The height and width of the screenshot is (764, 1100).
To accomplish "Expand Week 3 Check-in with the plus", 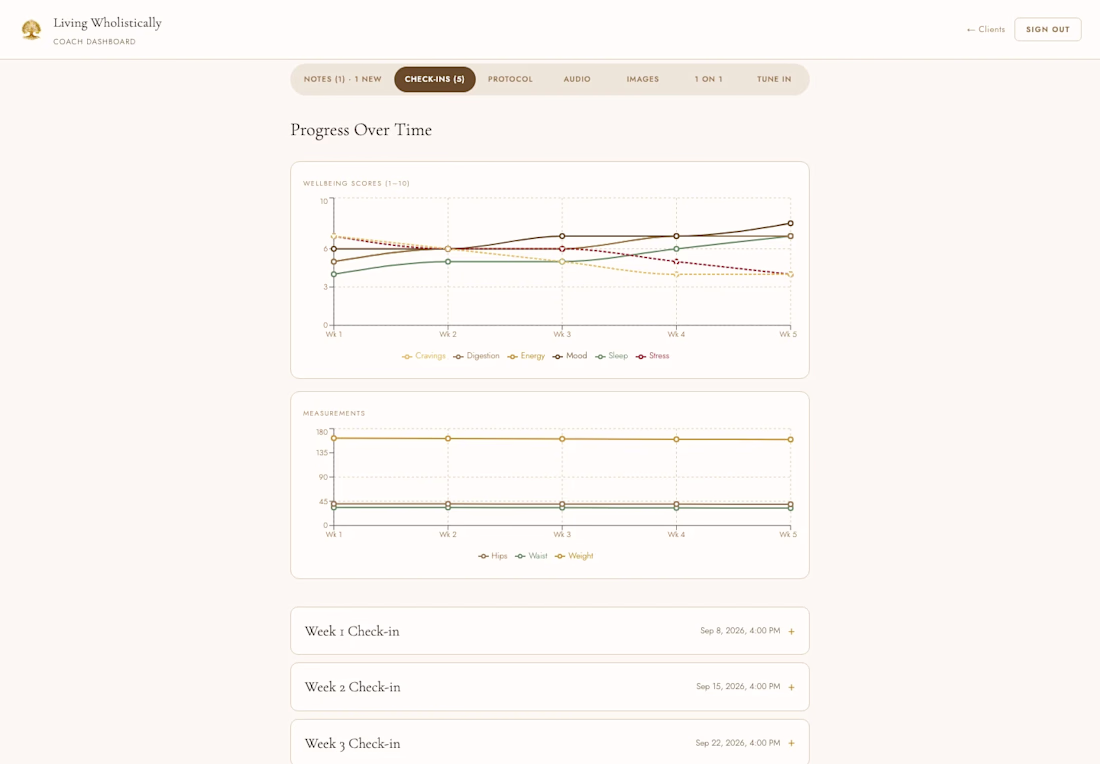I will pyautogui.click(x=791, y=744).
